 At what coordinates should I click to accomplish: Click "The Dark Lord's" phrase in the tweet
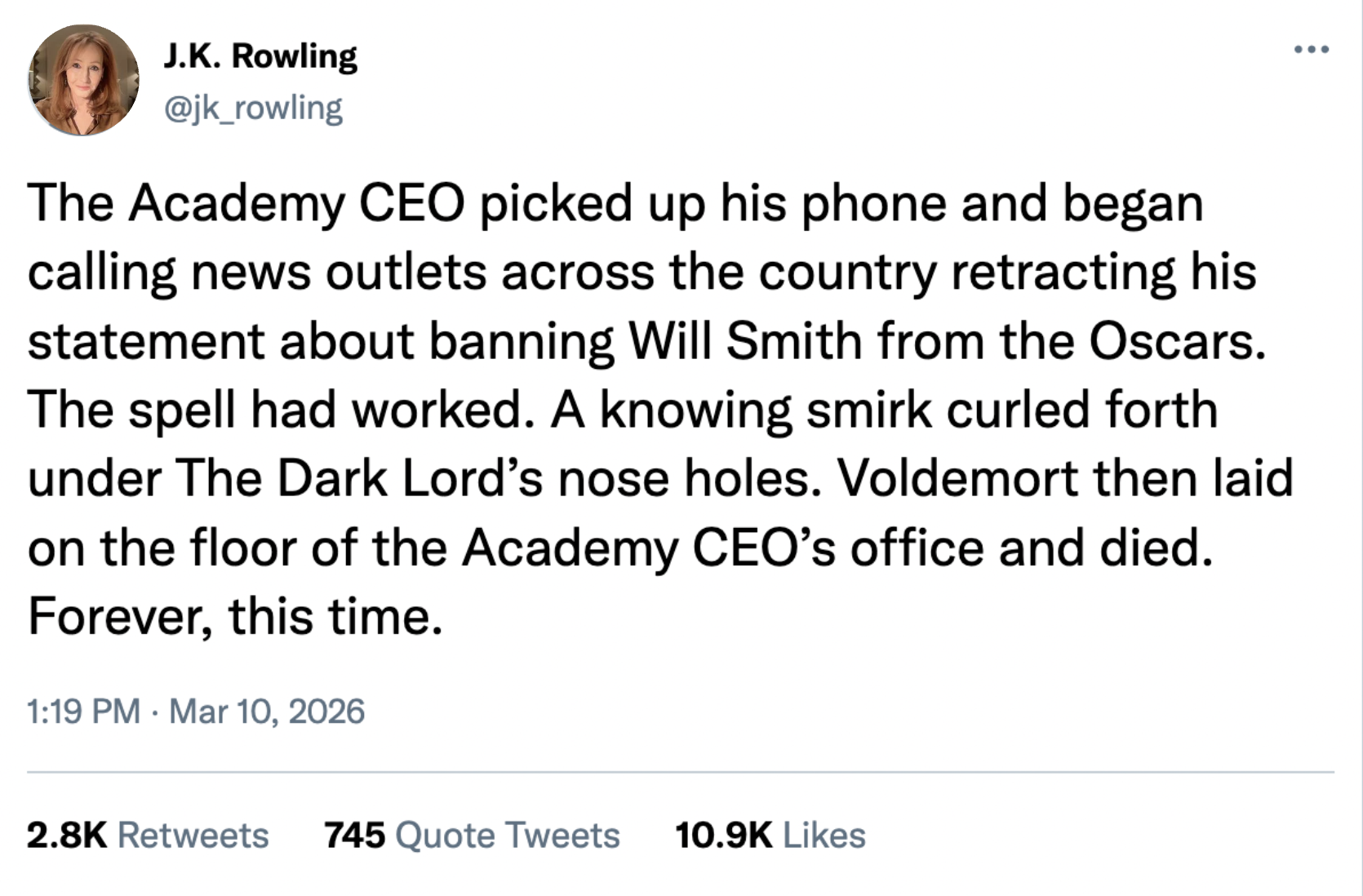pyautogui.click(x=359, y=478)
